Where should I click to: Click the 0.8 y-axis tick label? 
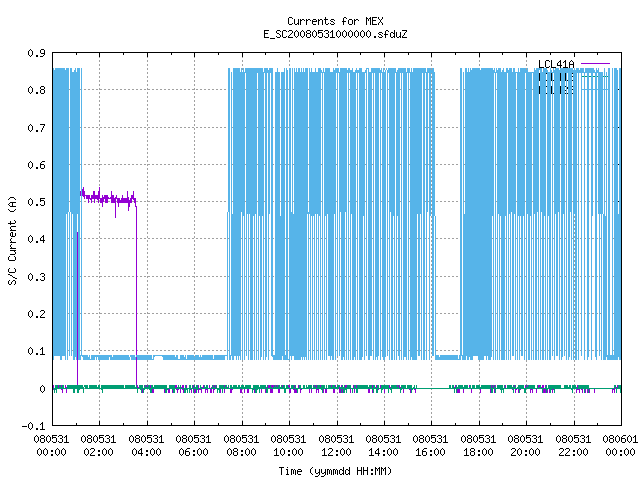[36, 90]
